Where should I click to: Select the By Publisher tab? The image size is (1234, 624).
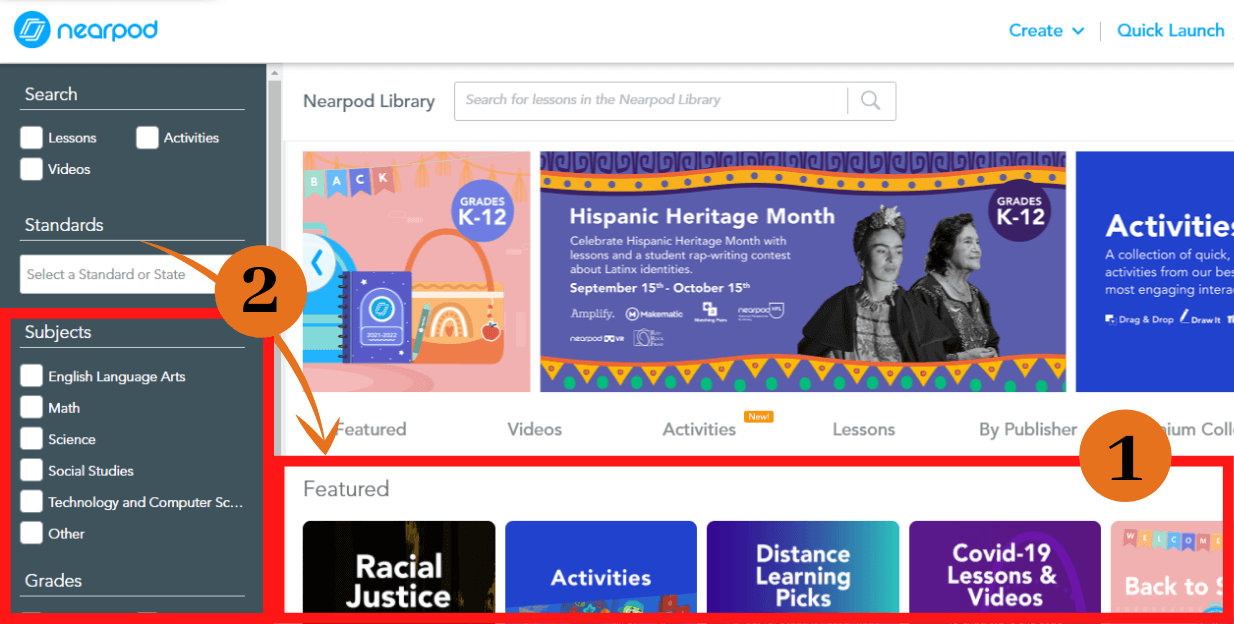tap(1027, 429)
